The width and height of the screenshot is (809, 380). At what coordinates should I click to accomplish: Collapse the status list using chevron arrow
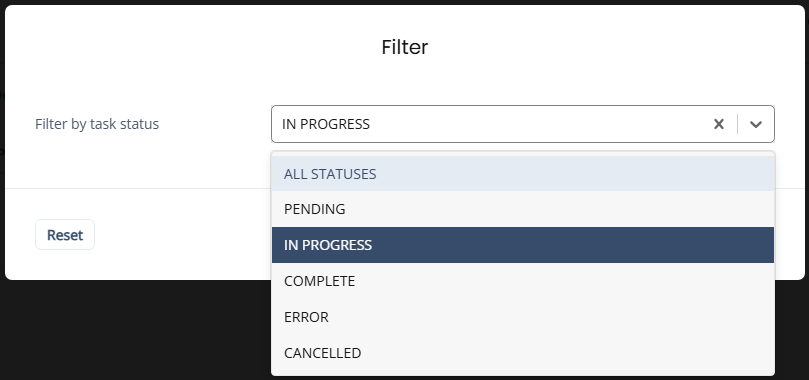756,124
